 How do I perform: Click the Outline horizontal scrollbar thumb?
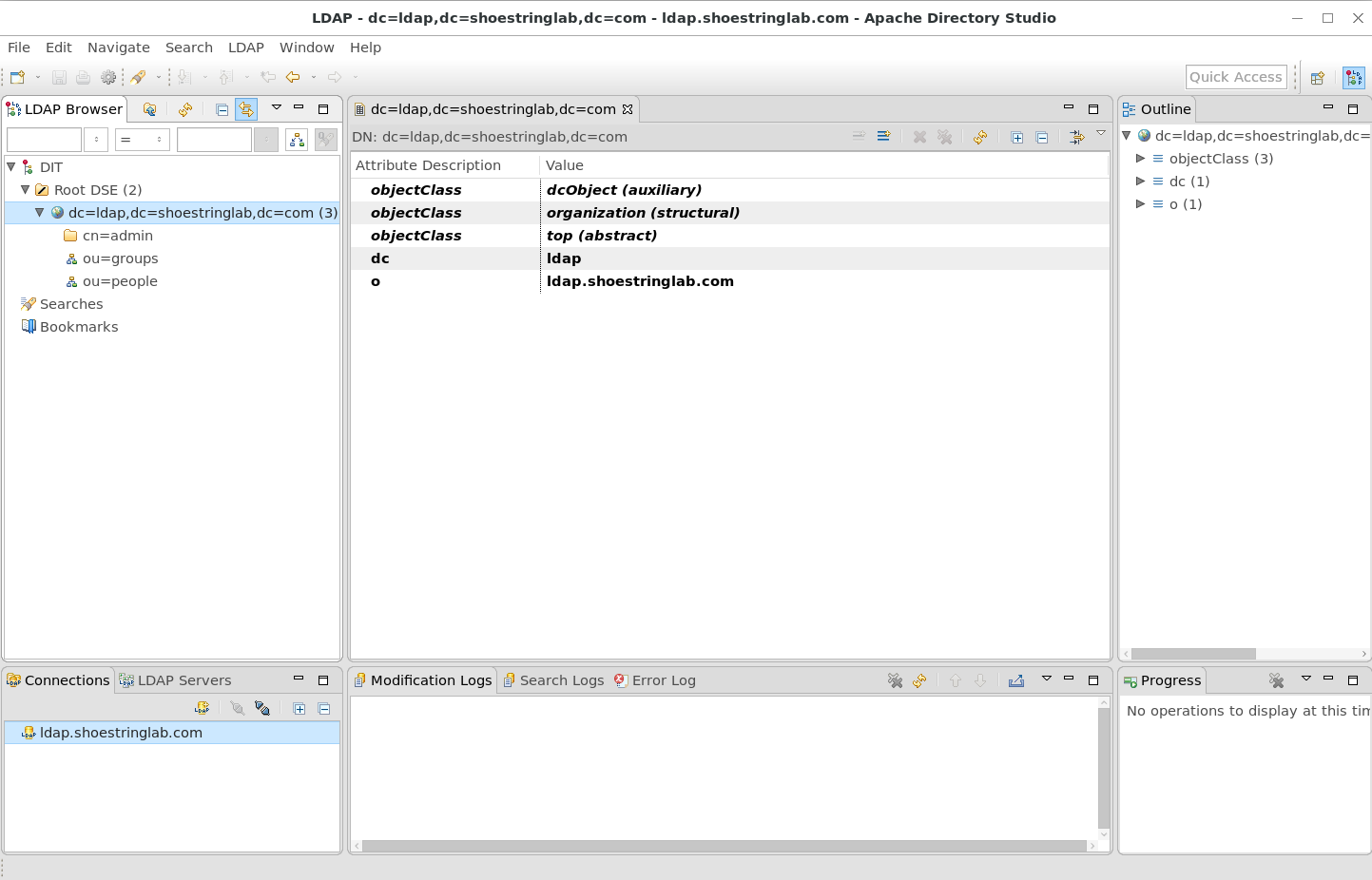click(x=1193, y=654)
